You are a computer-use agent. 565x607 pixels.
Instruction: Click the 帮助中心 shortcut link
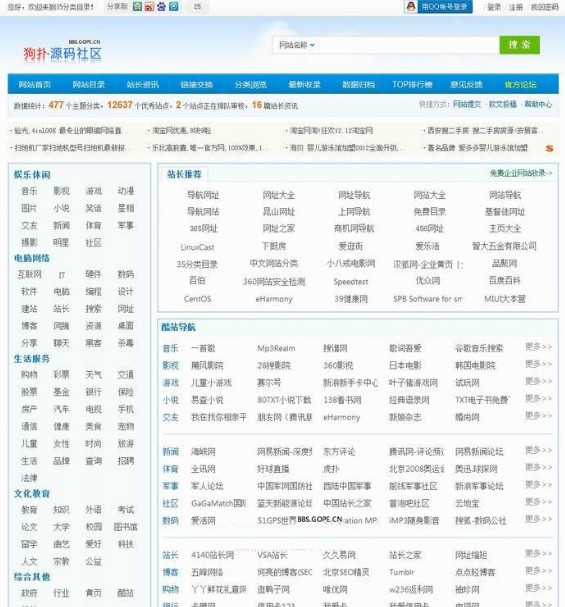tap(538, 104)
